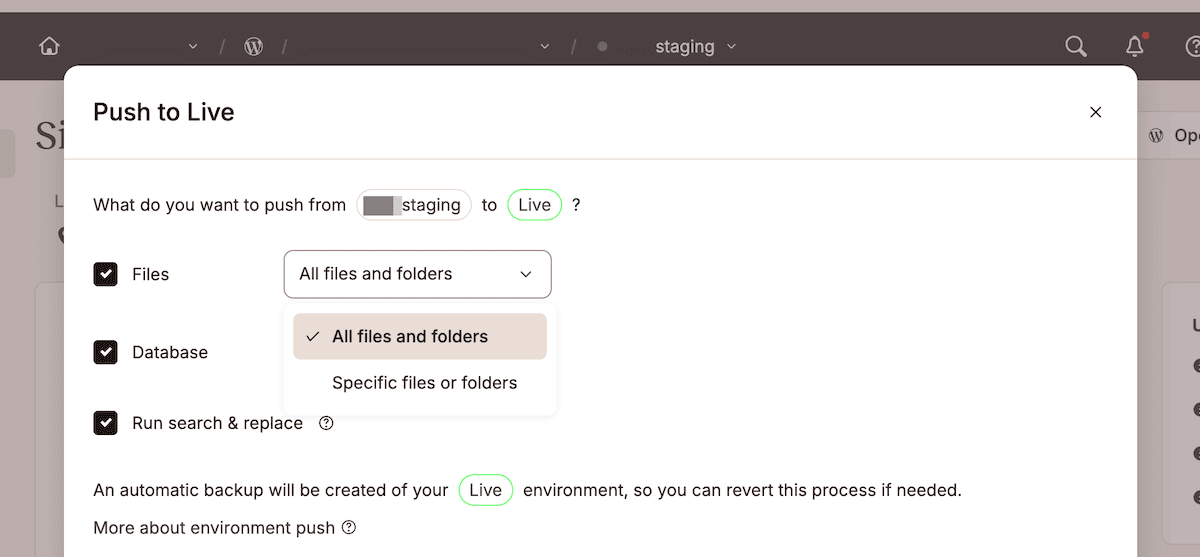Show help for Run search & replace
Screen dimensions: 1200x557
[x=326, y=423]
